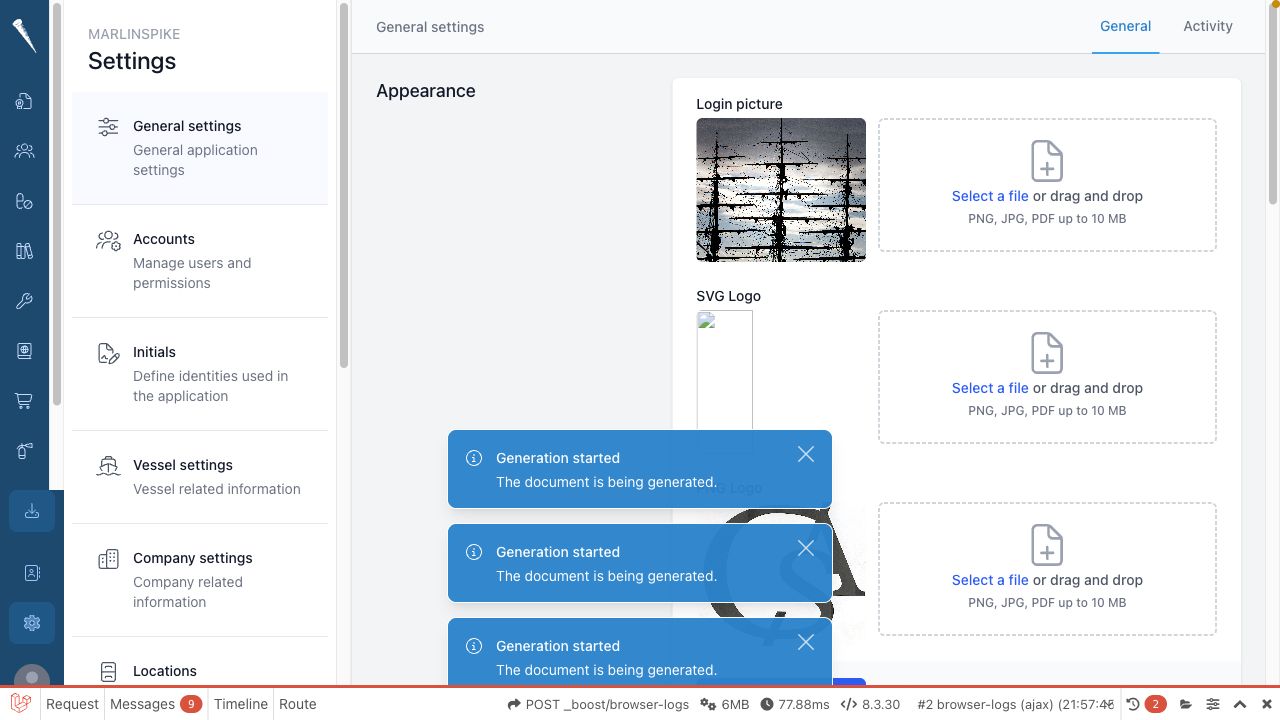Open the #2 browser-logs request dropdown
1280x720 pixels.
coord(1015,704)
